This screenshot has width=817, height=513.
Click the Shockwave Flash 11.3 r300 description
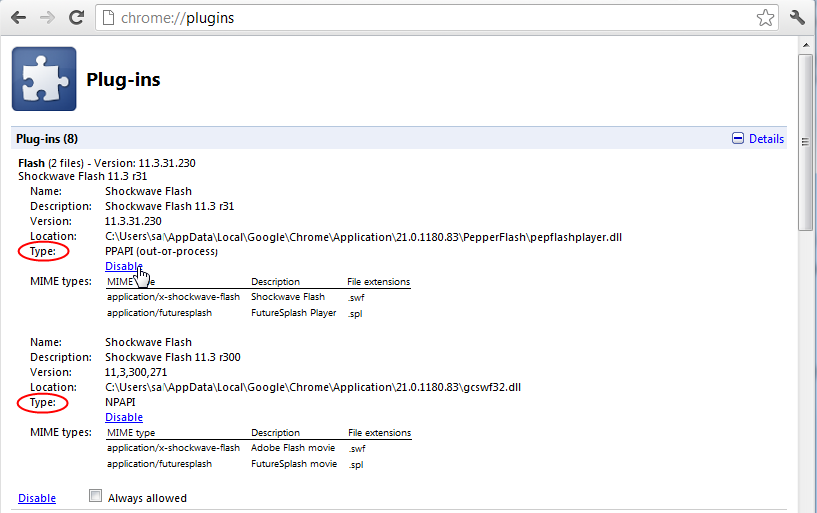[172, 357]
